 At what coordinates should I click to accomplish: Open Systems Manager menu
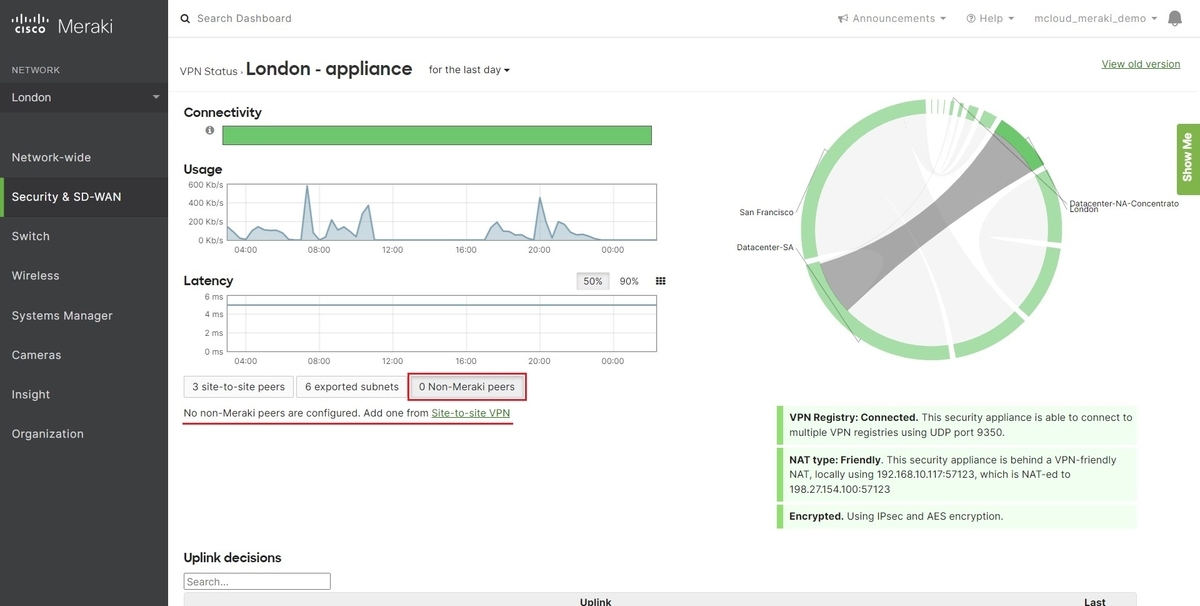tap(84, 315)
